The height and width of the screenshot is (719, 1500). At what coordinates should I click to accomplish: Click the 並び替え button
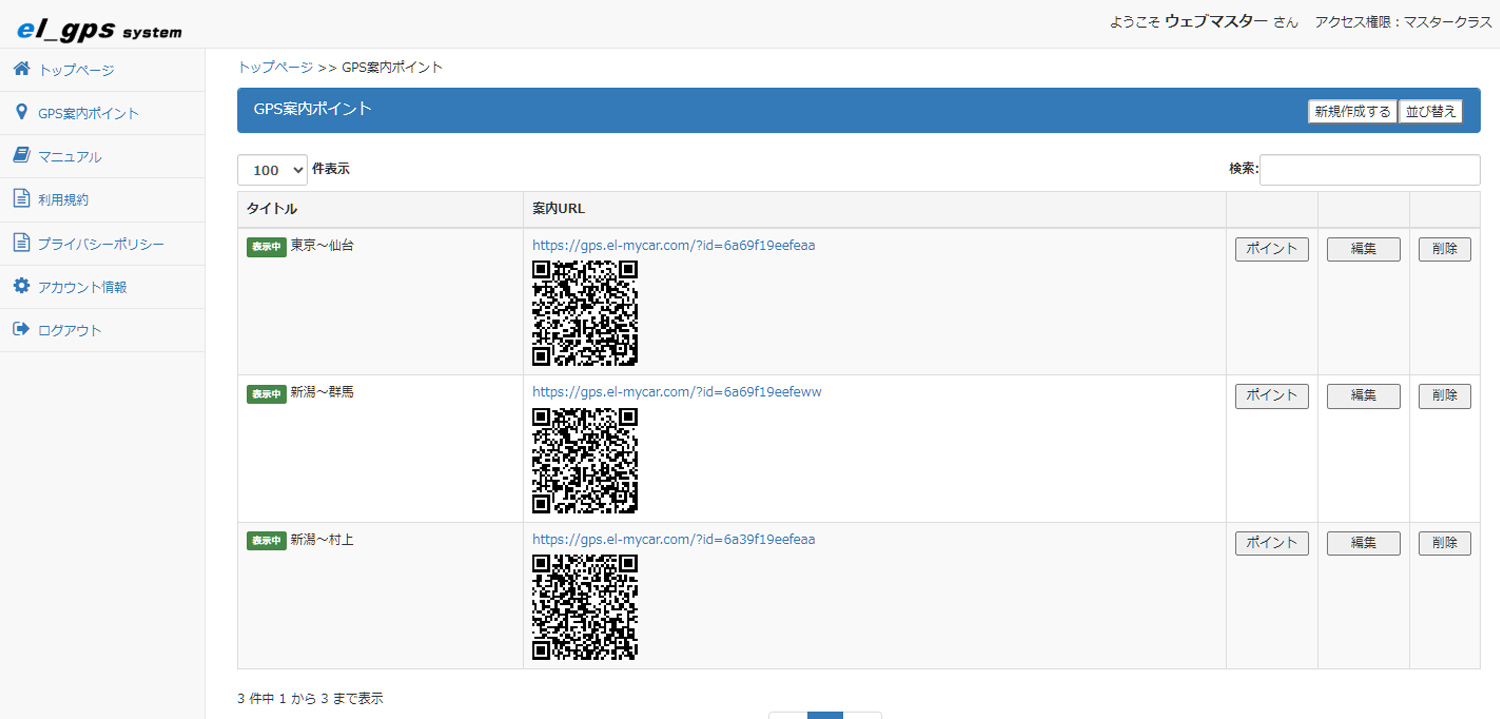point(1430,111)
